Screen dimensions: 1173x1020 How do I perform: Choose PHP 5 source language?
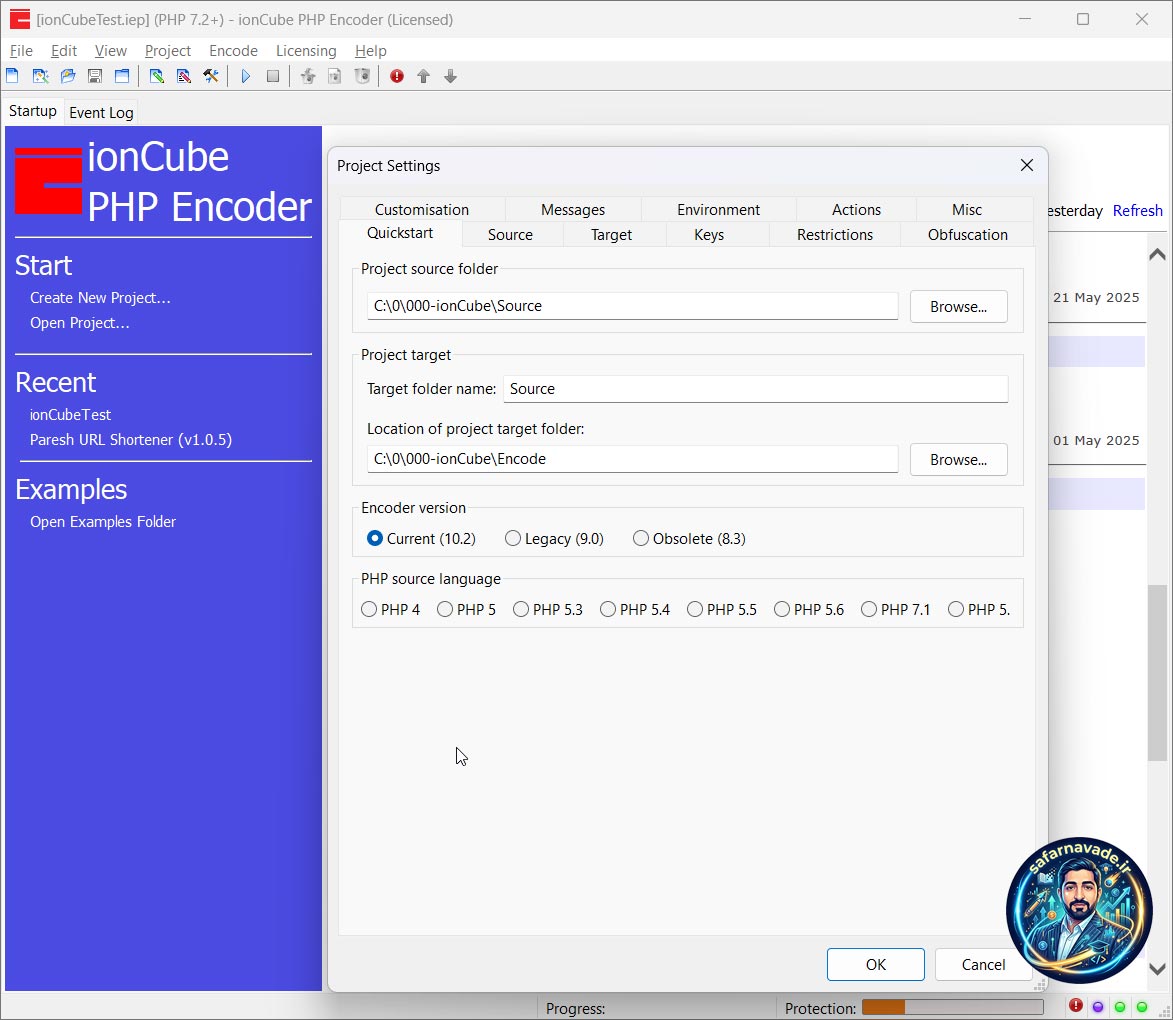466,609
